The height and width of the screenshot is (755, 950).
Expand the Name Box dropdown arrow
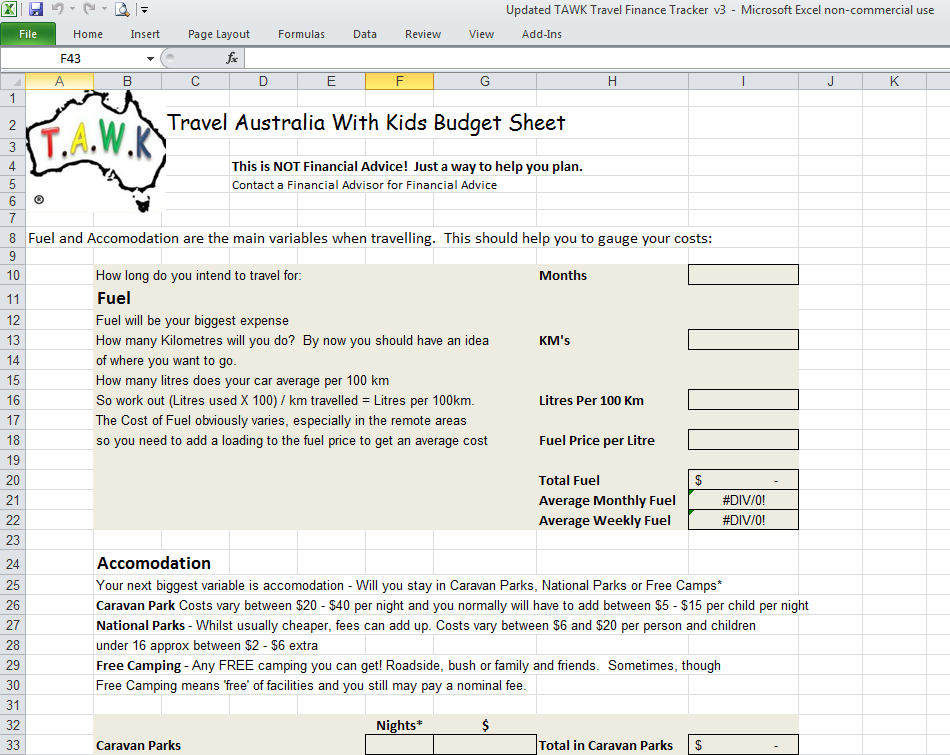150,58
